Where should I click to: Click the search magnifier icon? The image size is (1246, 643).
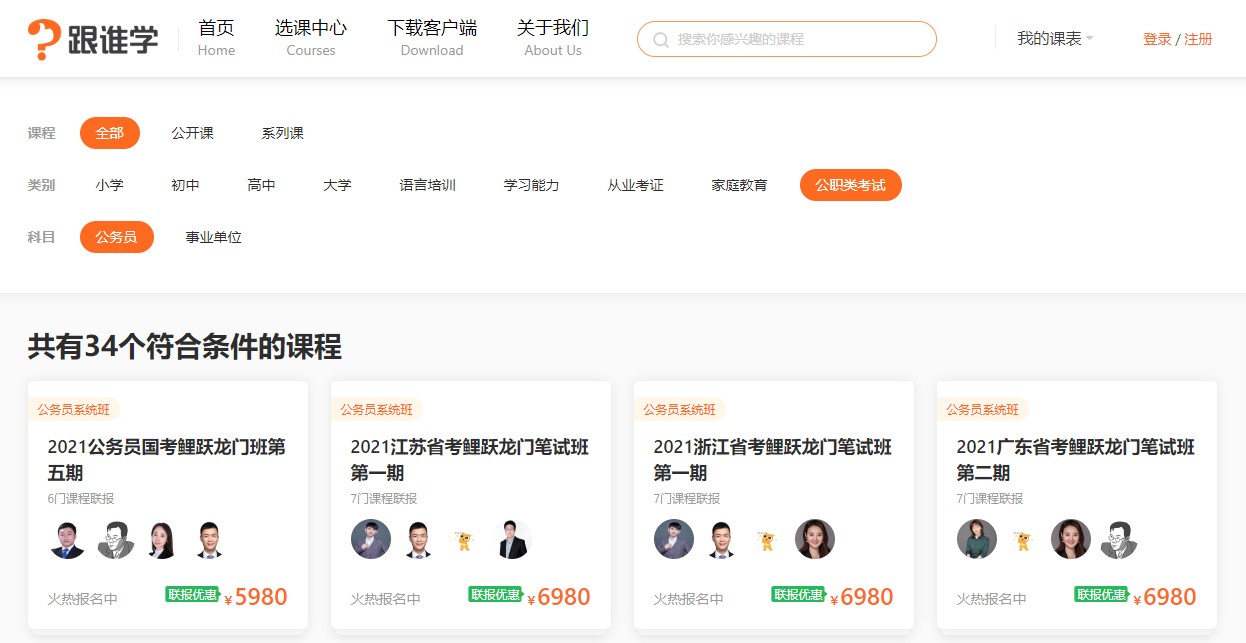pos(661,39)
